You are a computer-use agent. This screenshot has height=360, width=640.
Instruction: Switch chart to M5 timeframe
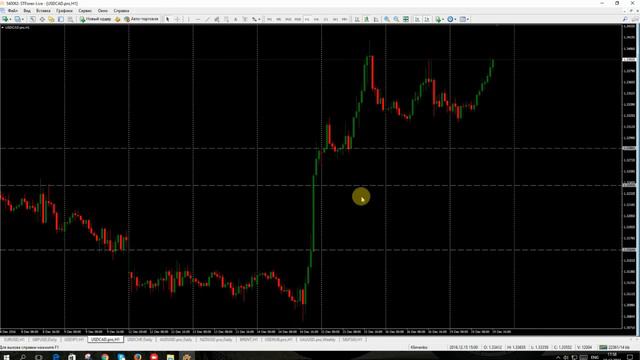coord(279,19)
